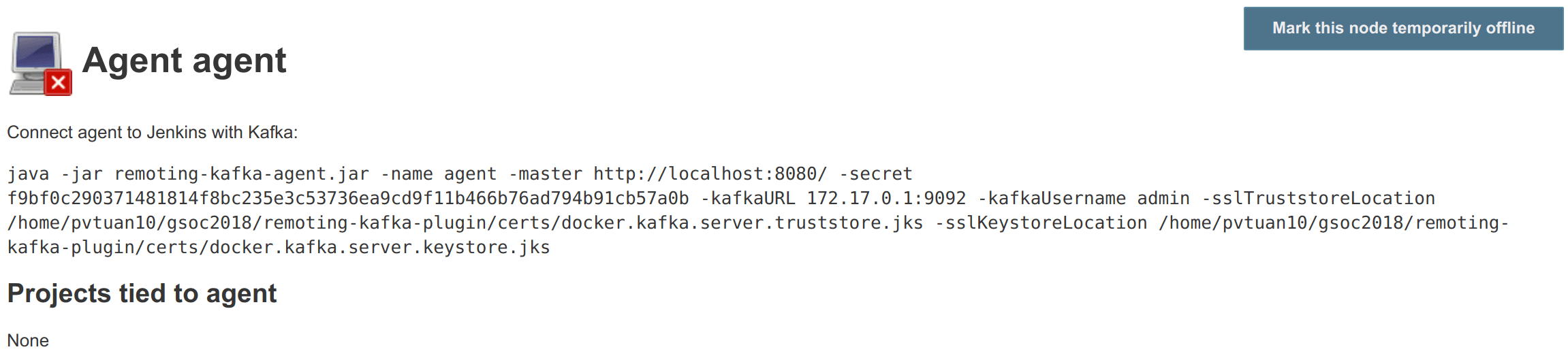Click the "admin" username value

point(1163,199)
